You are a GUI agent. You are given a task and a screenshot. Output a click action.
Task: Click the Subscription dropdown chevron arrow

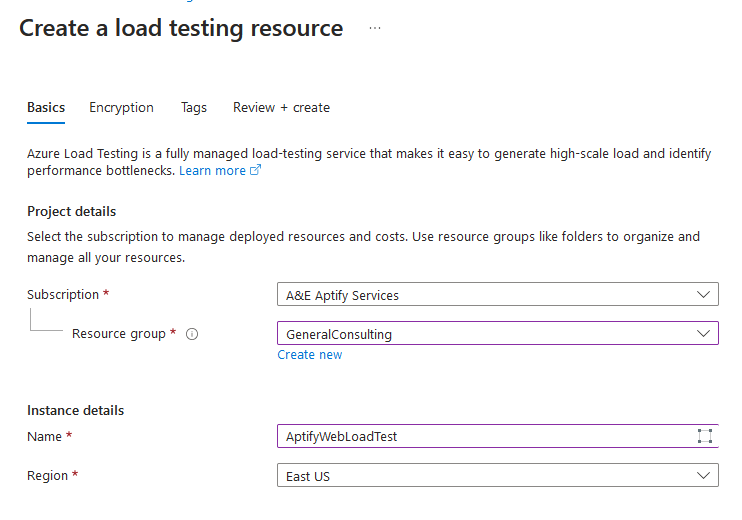(703, 294)
